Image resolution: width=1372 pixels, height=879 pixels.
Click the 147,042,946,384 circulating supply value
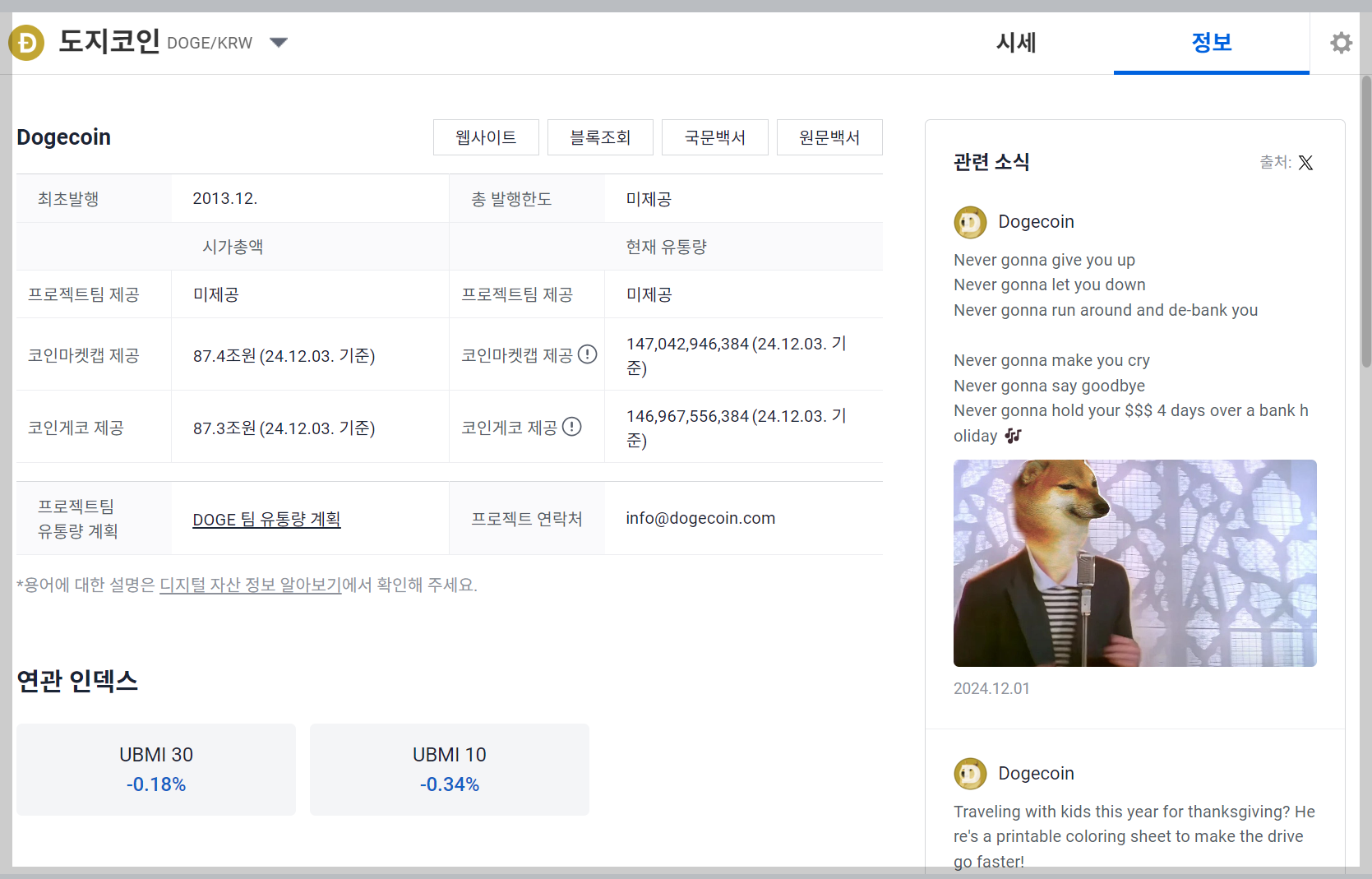[x=737, y=355]
